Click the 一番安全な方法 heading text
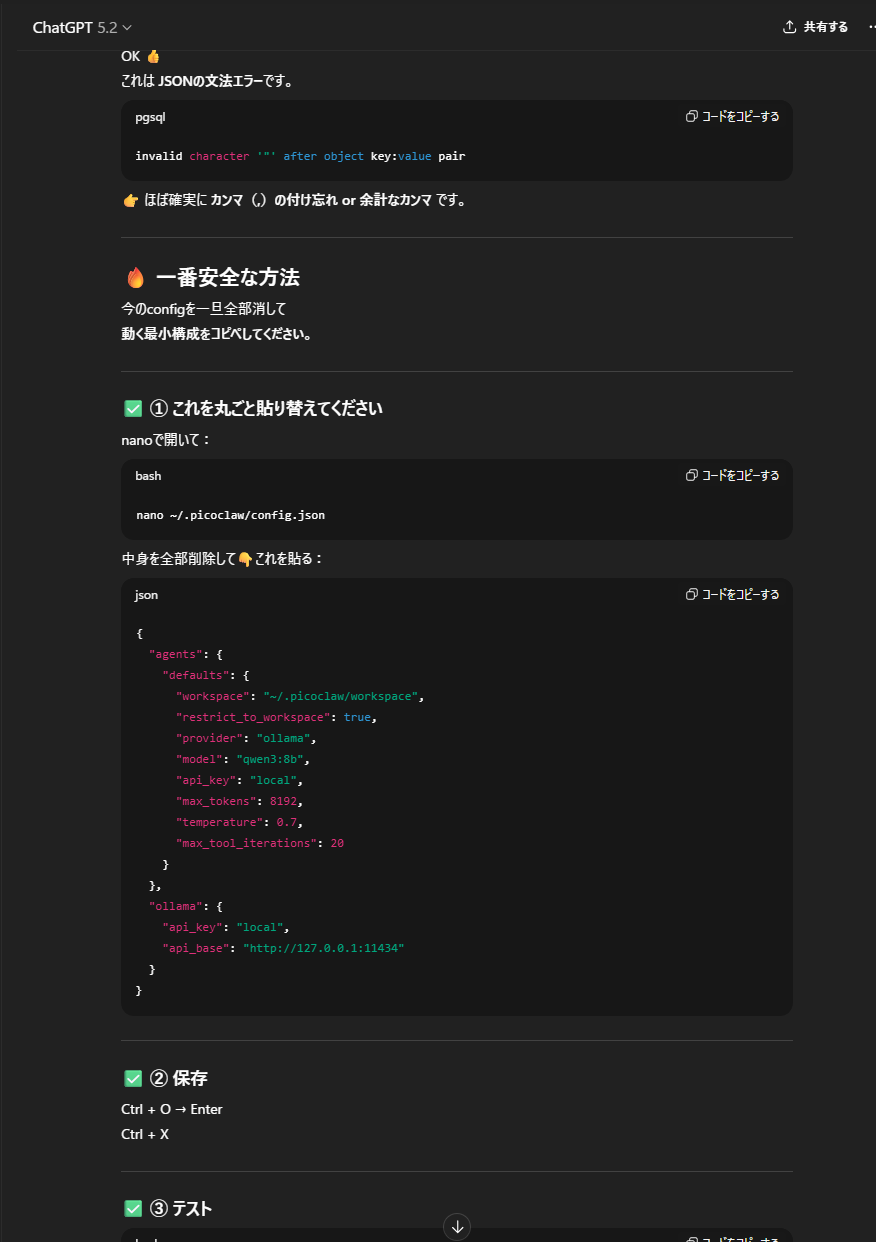This screenshot has height=1242, width=876. click(x=228, y=278)
